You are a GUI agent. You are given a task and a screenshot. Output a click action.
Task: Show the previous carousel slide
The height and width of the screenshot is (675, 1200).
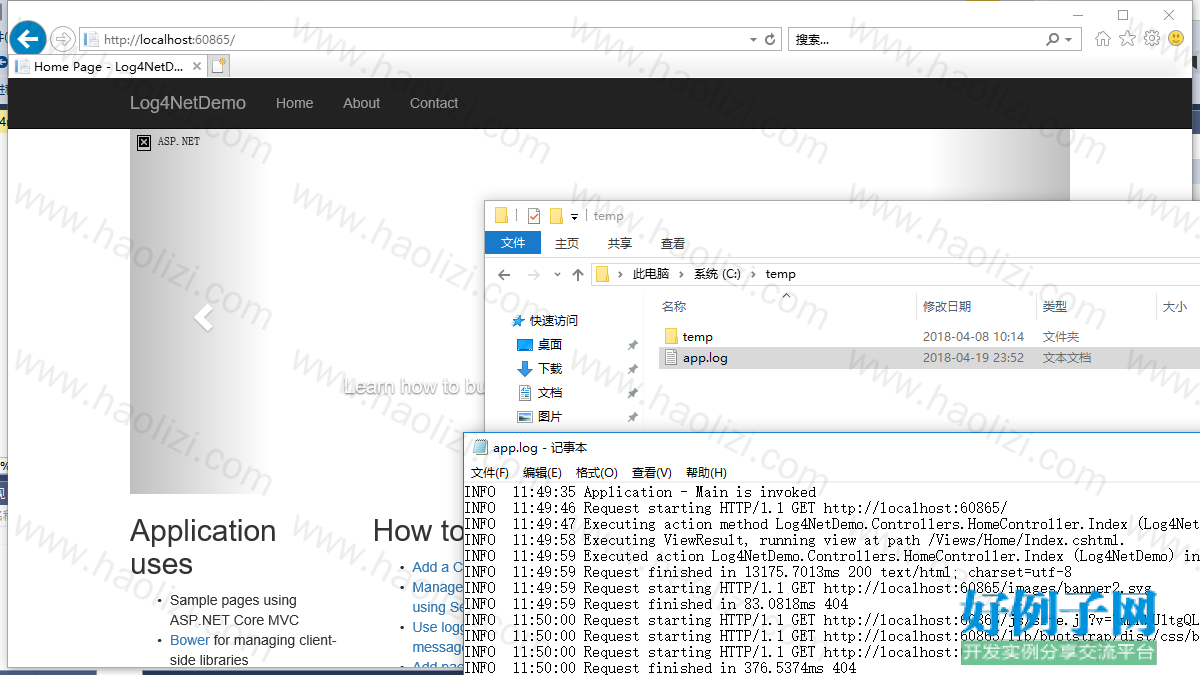203,319
